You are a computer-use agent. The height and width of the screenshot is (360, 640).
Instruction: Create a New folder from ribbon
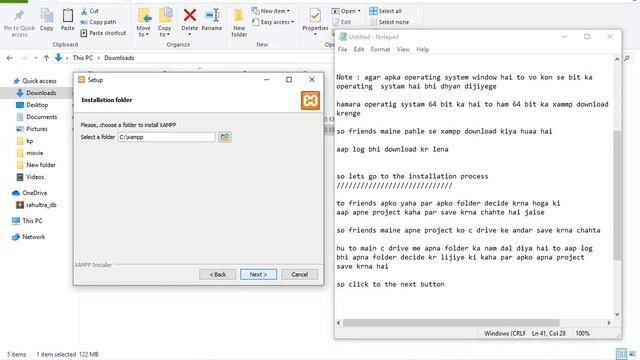tap(239, 23)
